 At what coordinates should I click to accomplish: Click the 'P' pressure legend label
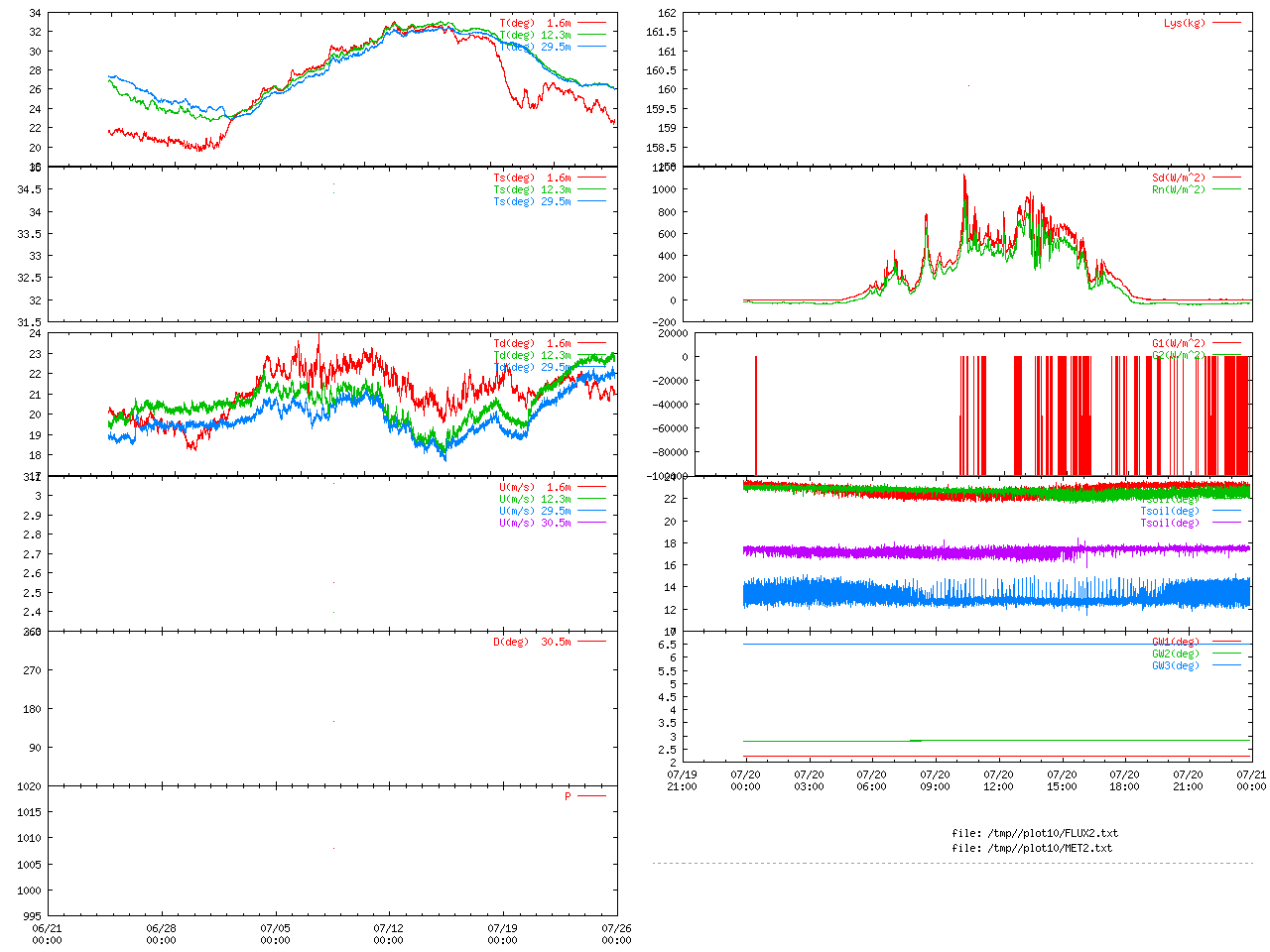[x=568, y=796]
